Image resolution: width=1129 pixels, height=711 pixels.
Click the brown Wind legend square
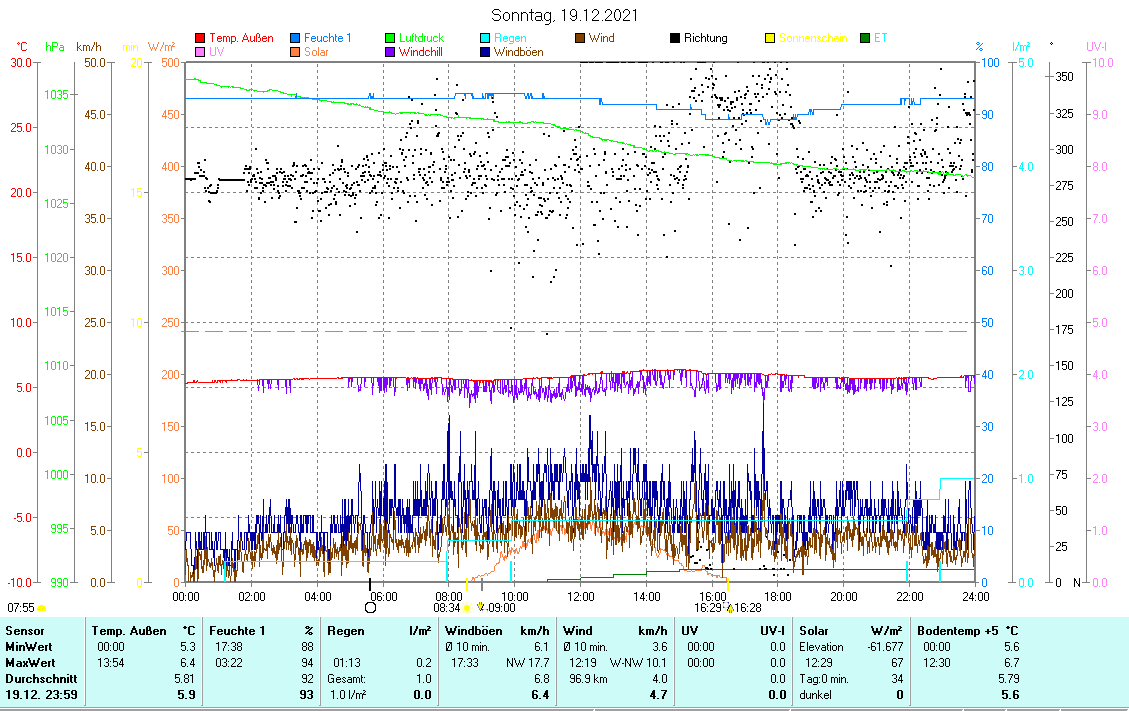580,39
